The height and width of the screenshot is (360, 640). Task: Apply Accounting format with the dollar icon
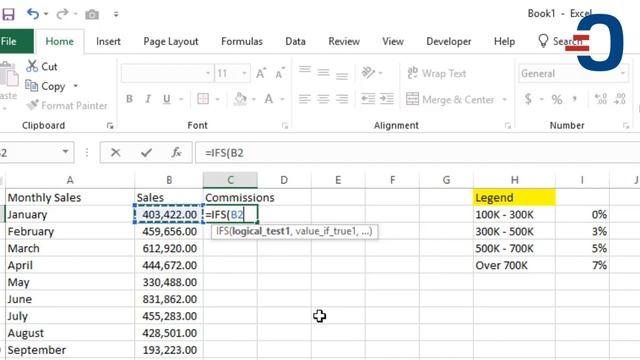point(528,99)
